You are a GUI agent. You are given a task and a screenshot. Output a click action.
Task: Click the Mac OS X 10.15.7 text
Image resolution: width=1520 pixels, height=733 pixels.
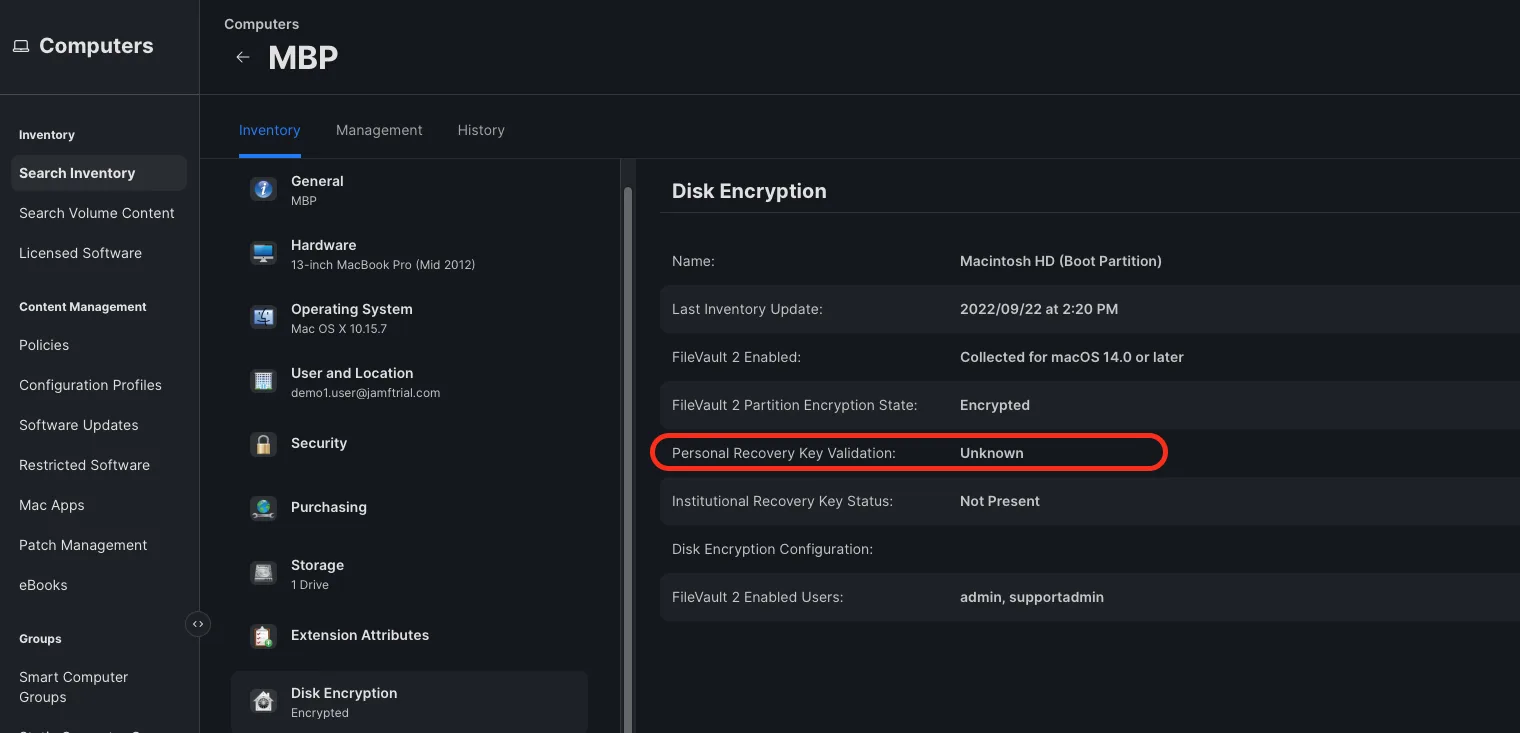(339, 329)
